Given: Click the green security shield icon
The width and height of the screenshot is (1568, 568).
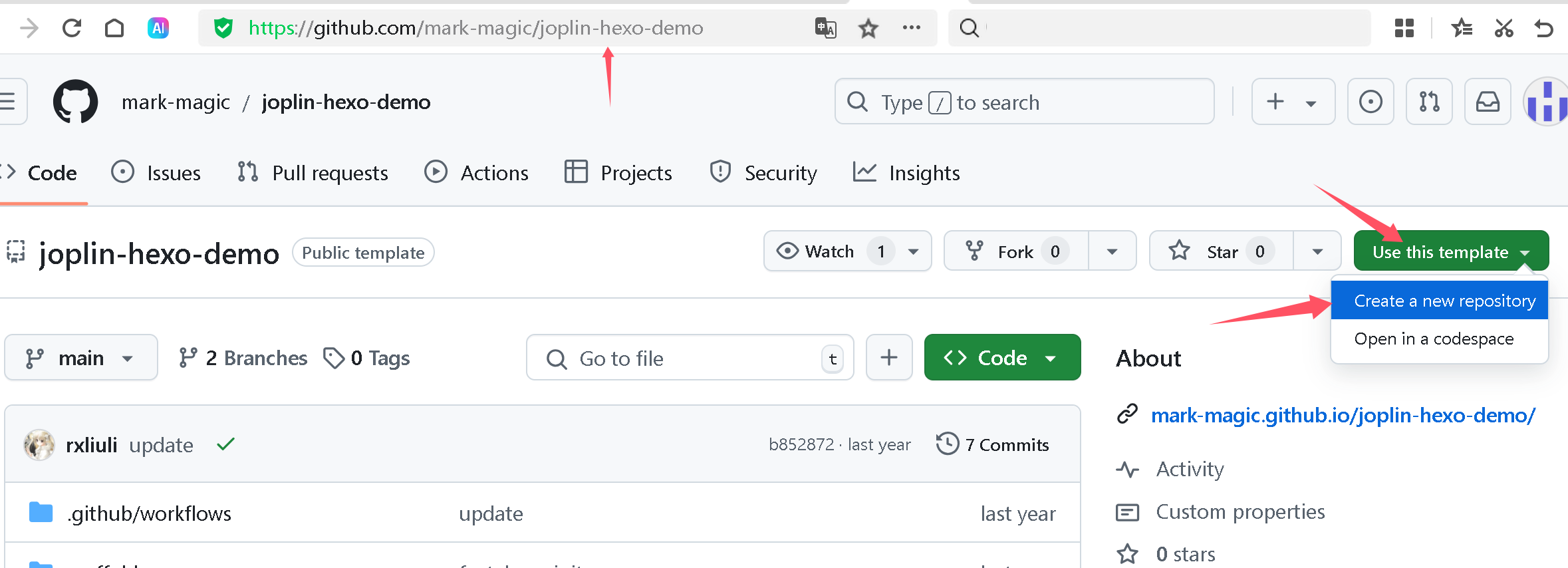Looking at the screenshot, I should (x=223, y=28).
